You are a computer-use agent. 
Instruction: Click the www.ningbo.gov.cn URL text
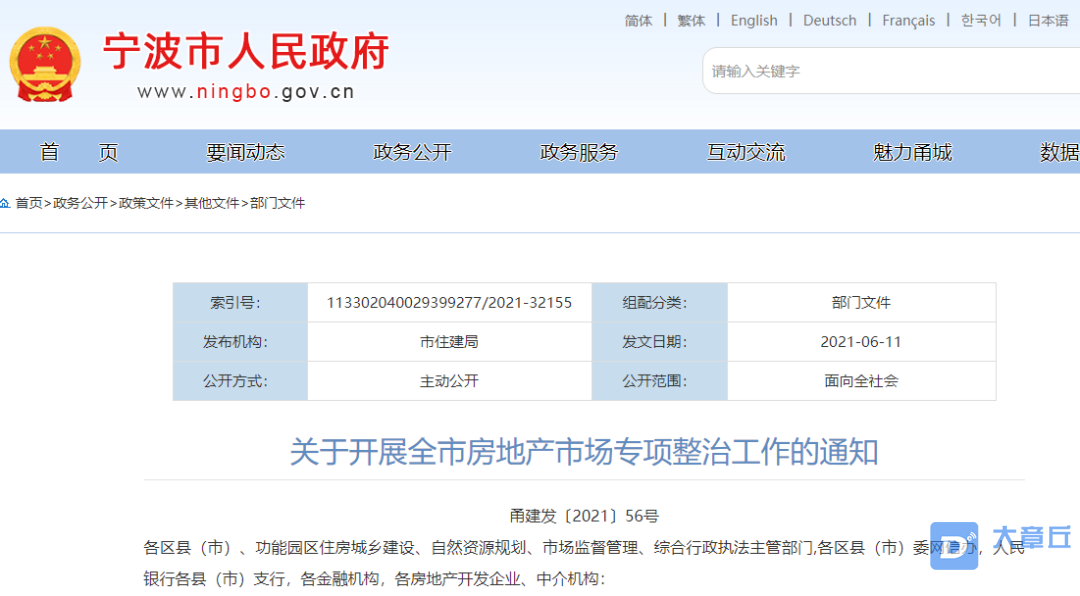[246, 92]
